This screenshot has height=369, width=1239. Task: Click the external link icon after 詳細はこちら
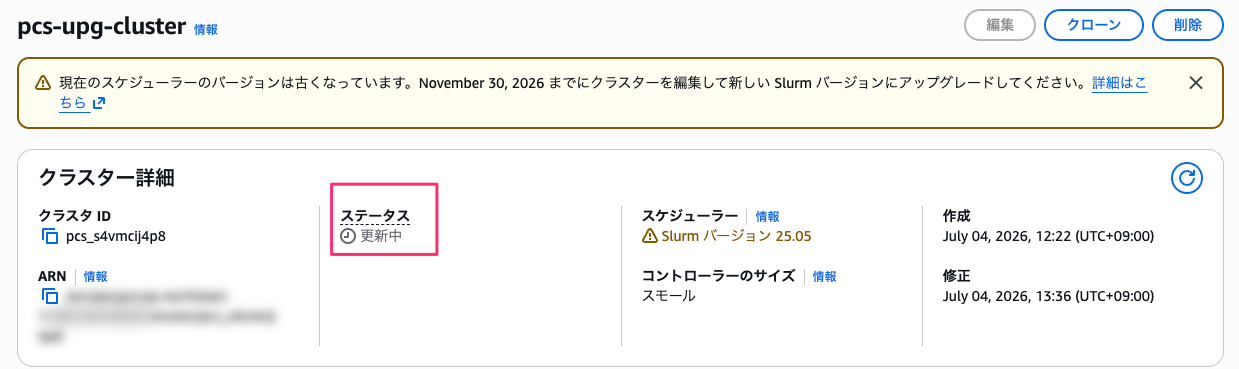99,103
